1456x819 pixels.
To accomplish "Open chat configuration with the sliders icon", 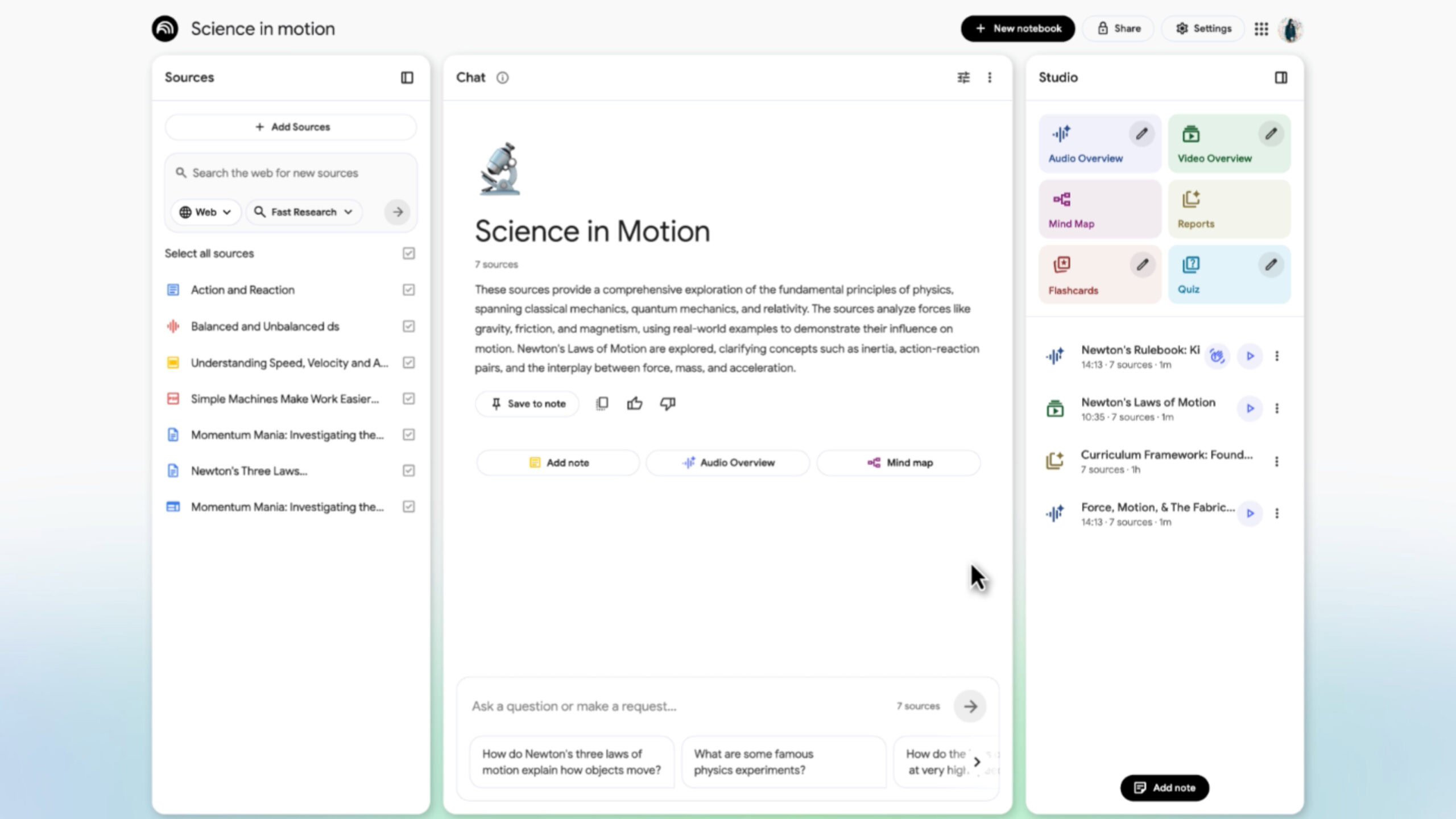I will [x=963, y=77].
